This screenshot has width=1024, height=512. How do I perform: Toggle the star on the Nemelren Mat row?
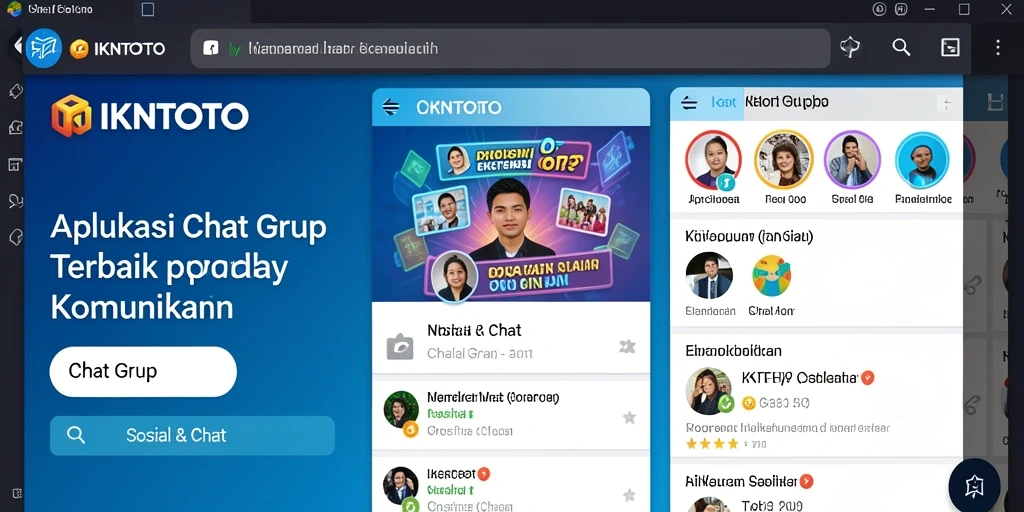(629, 417)
